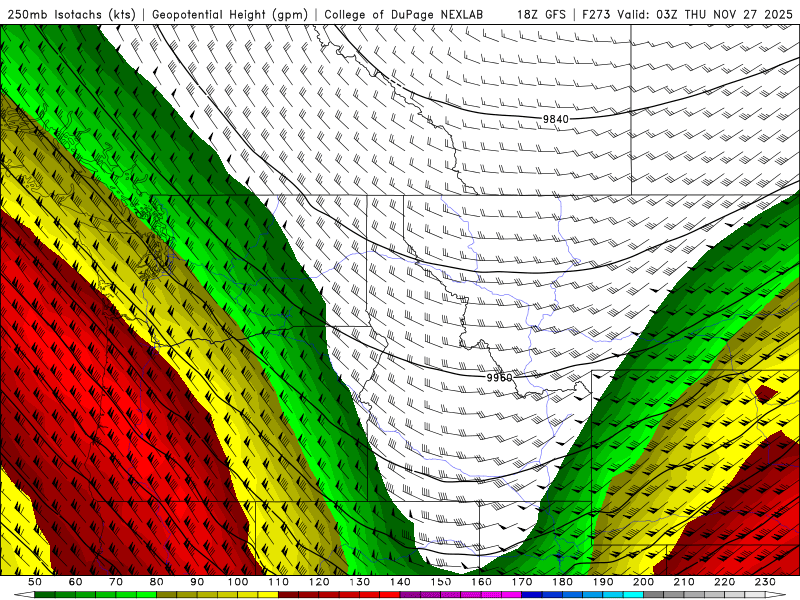The width and height of the screenshot is (800, 600).
Task: Select the dark red swatch just after 110
Action: point(288,594)
